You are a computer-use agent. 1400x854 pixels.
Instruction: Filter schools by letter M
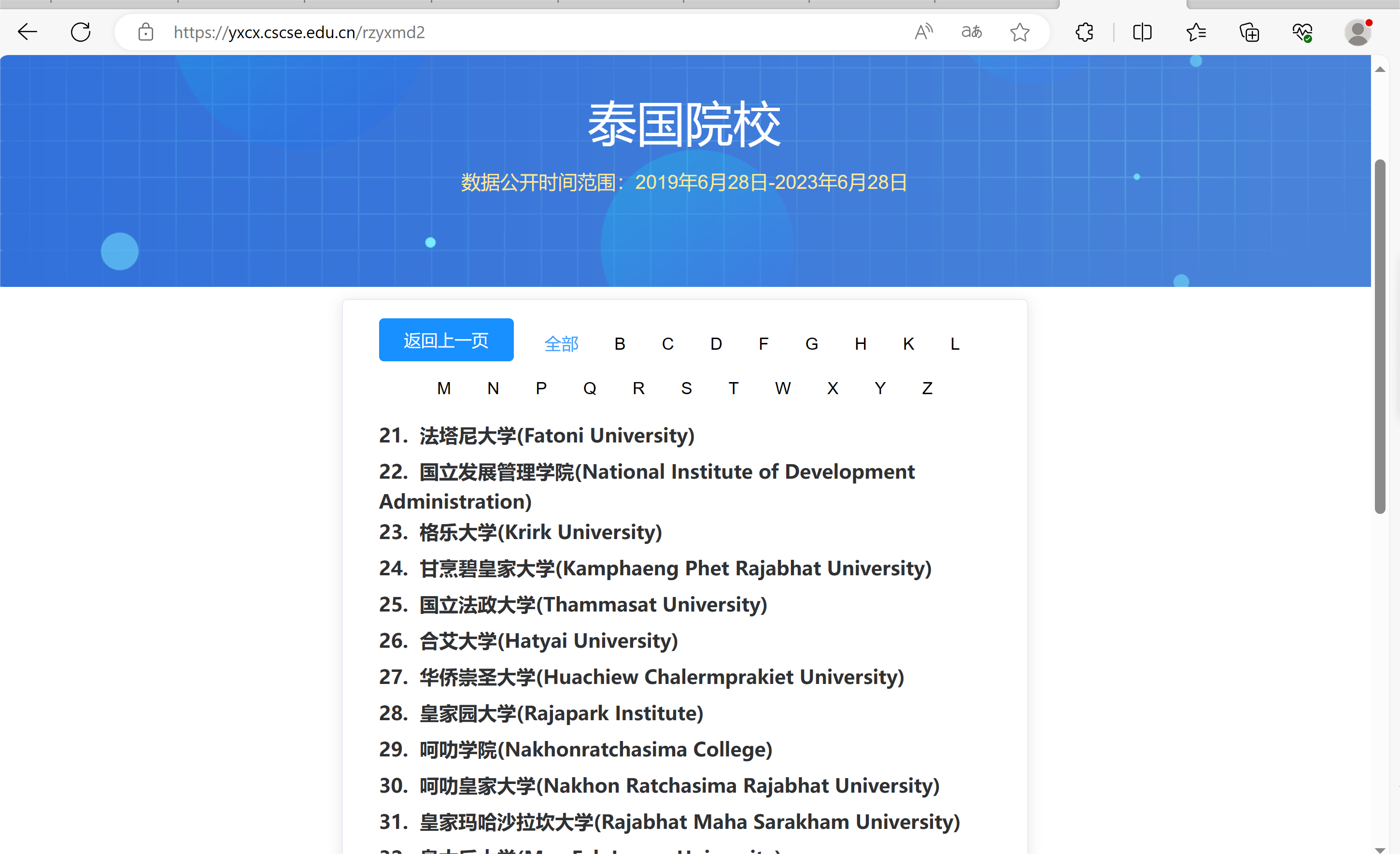[x=444, y=388]
